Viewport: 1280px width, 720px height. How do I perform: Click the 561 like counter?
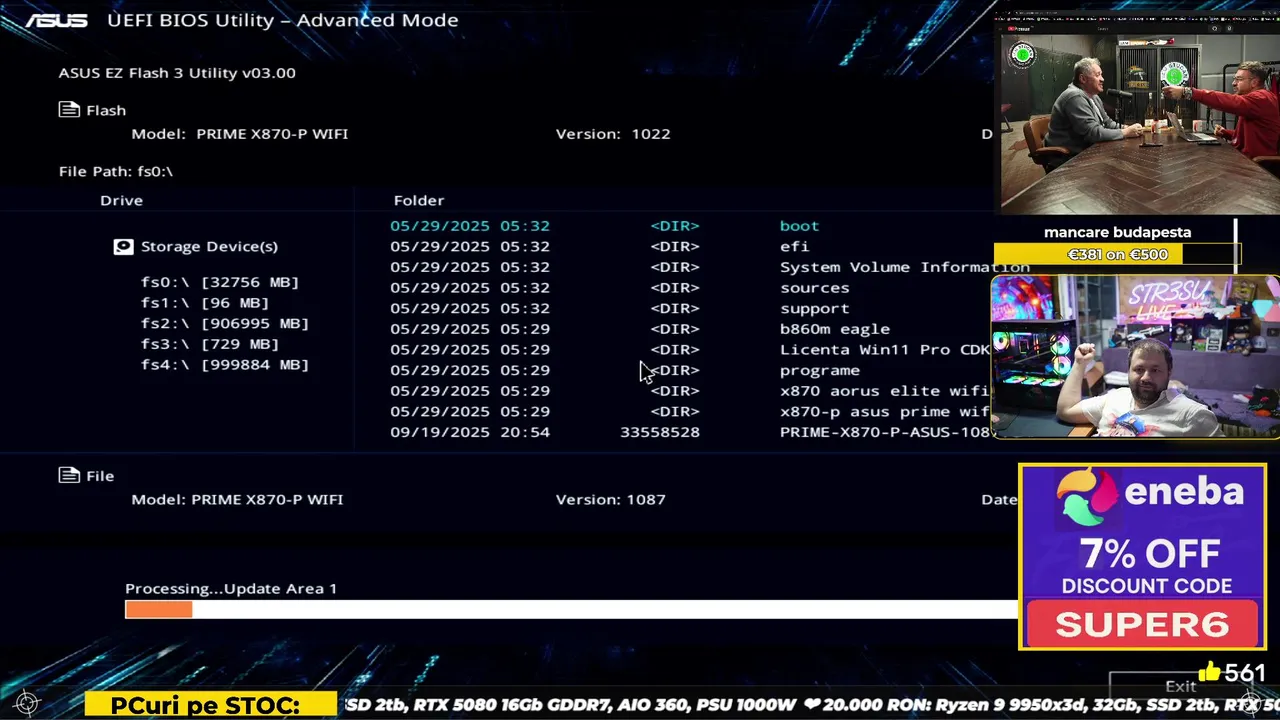1246,673
